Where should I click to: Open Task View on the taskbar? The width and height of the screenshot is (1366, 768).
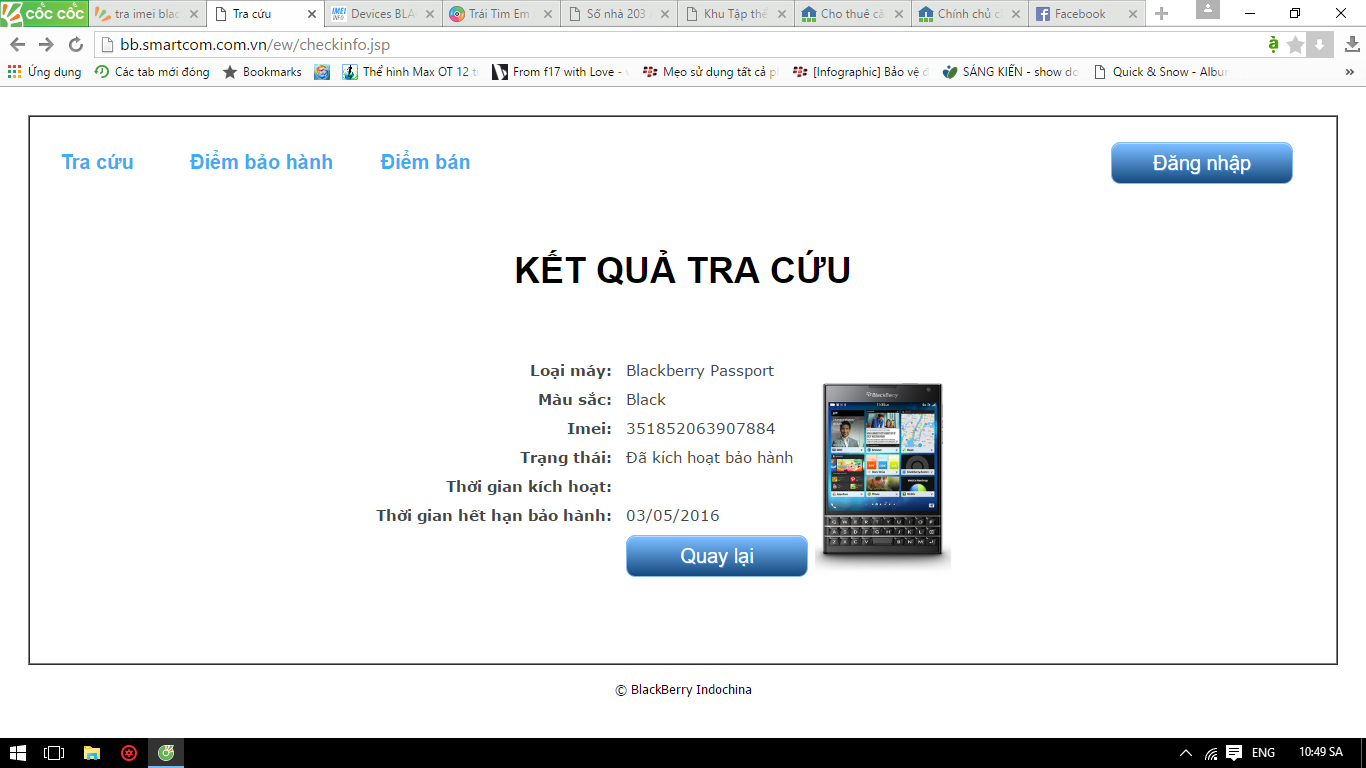click(x=54, y=753)
